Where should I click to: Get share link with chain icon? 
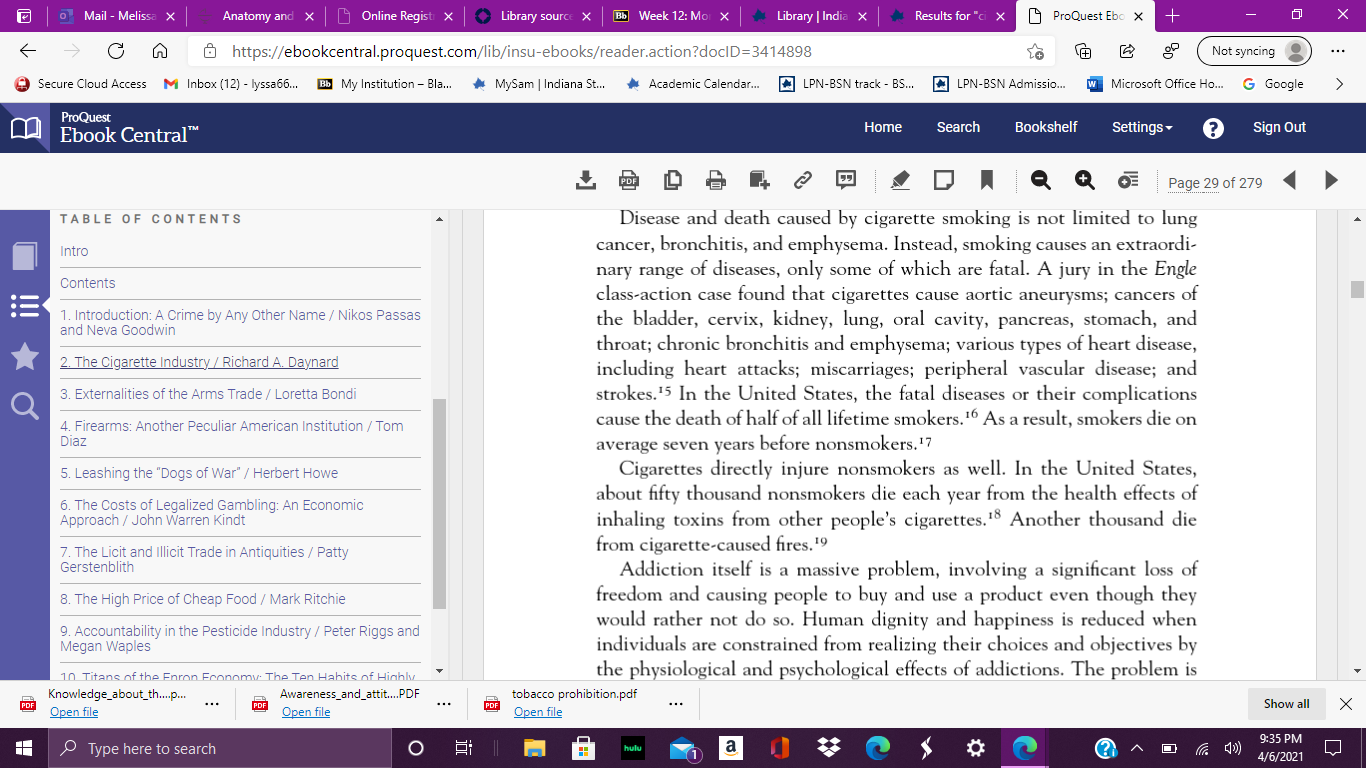802,180
